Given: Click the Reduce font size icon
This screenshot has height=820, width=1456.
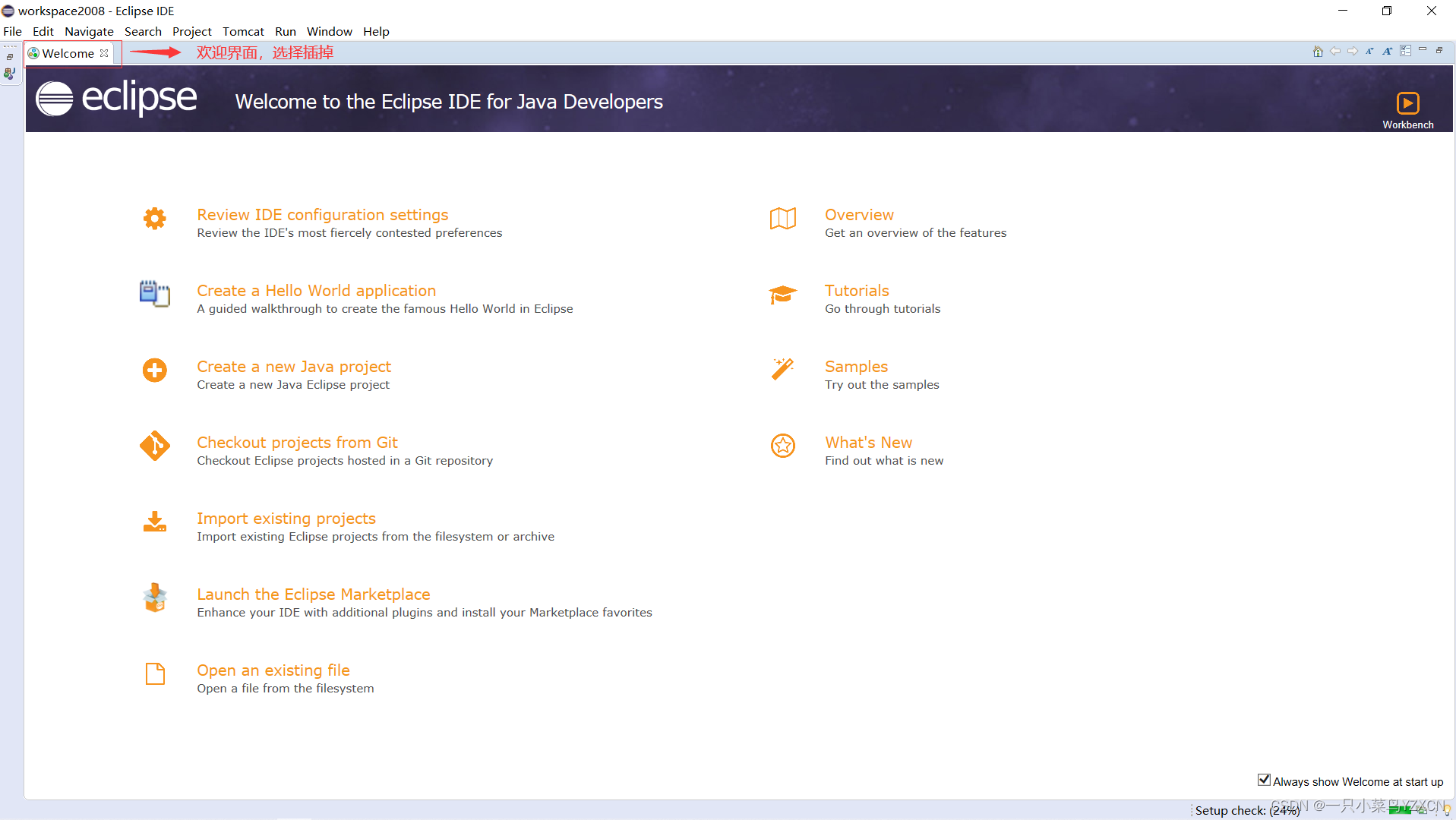Looking at the screenshot, I should [1370, 51].
